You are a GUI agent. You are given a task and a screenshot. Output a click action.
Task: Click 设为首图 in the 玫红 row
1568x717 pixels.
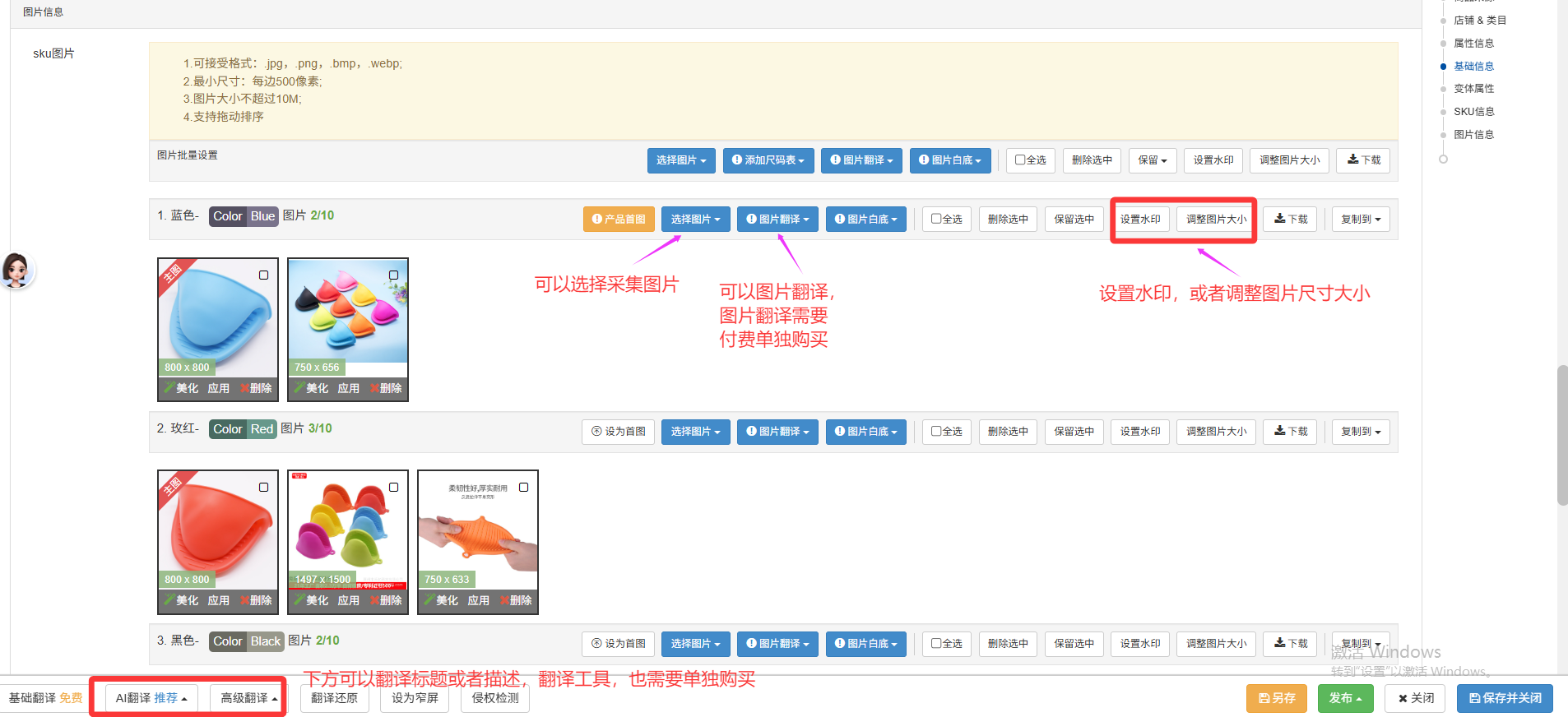coord(619,432)
